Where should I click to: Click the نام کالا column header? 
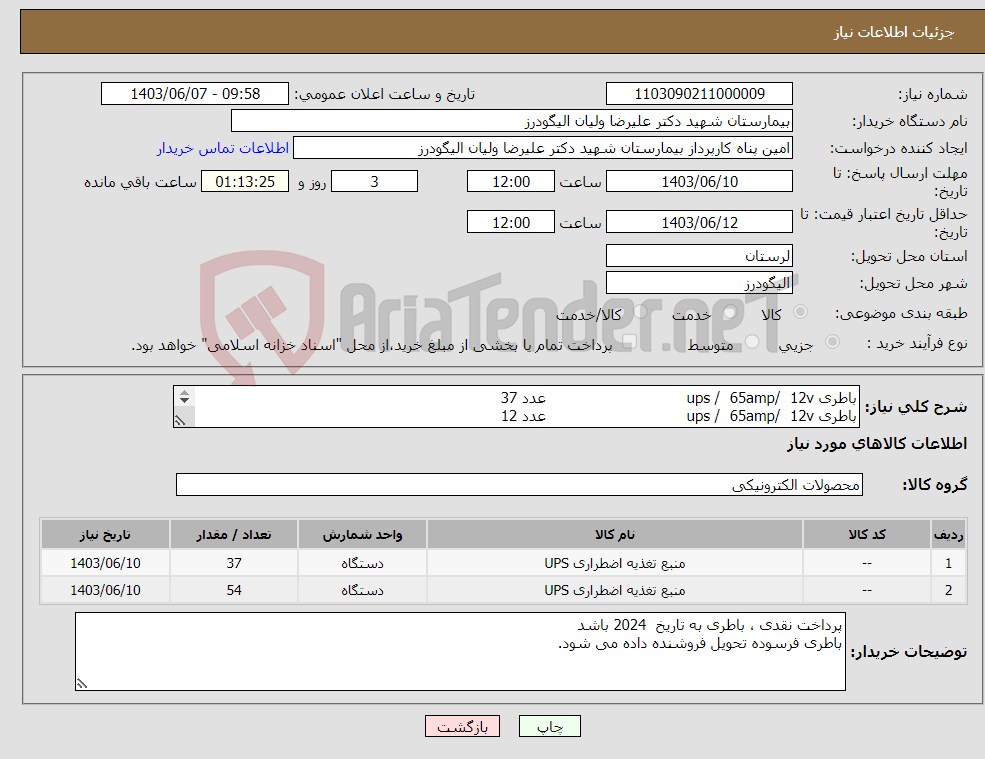[x=614, y=534]
